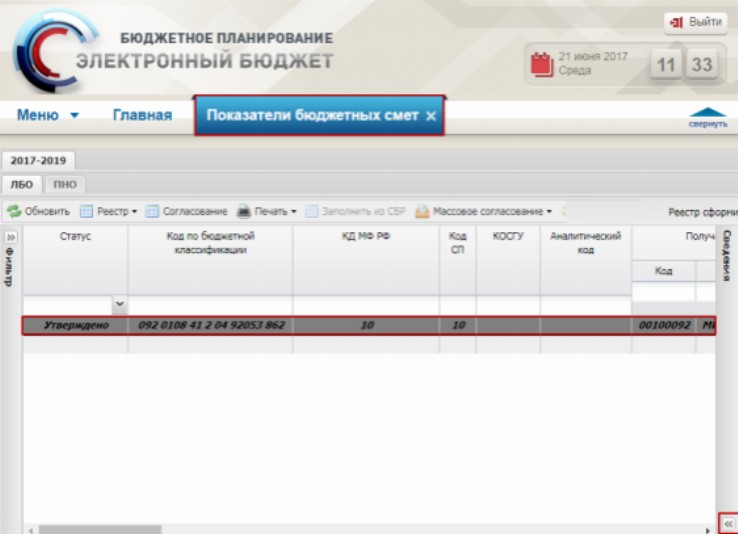This screenshot has width=738, height=534.
Task: Go to the Главная tab
Action: pyautogui.click(x=142, y=115)
